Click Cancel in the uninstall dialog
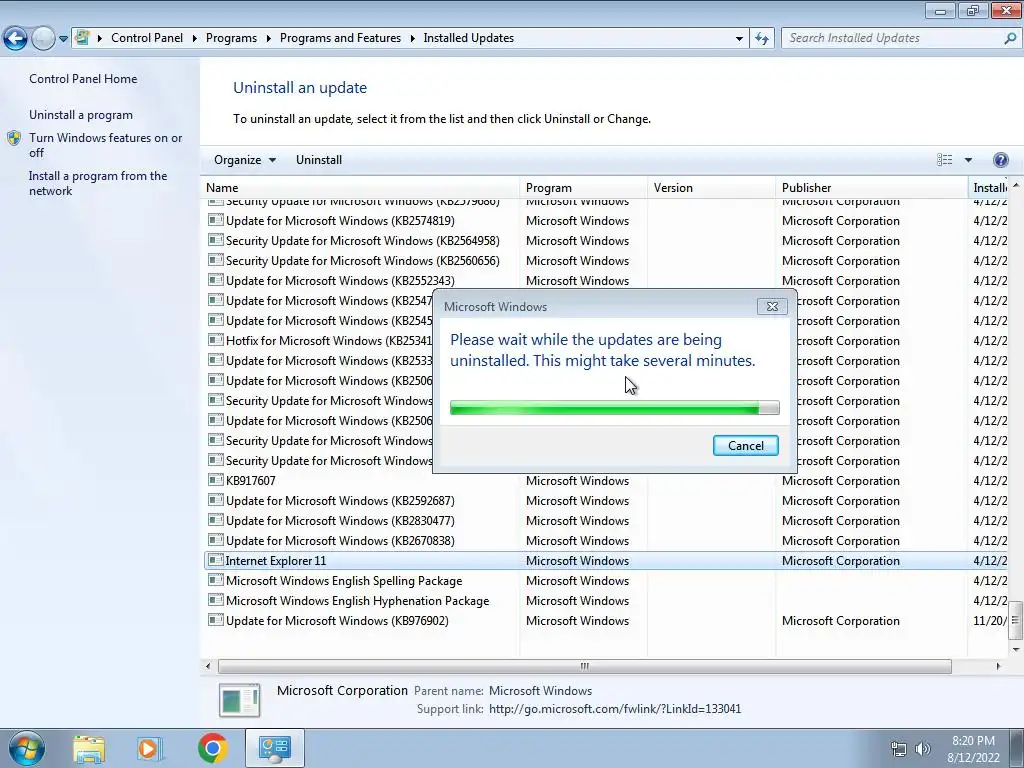 746,445
